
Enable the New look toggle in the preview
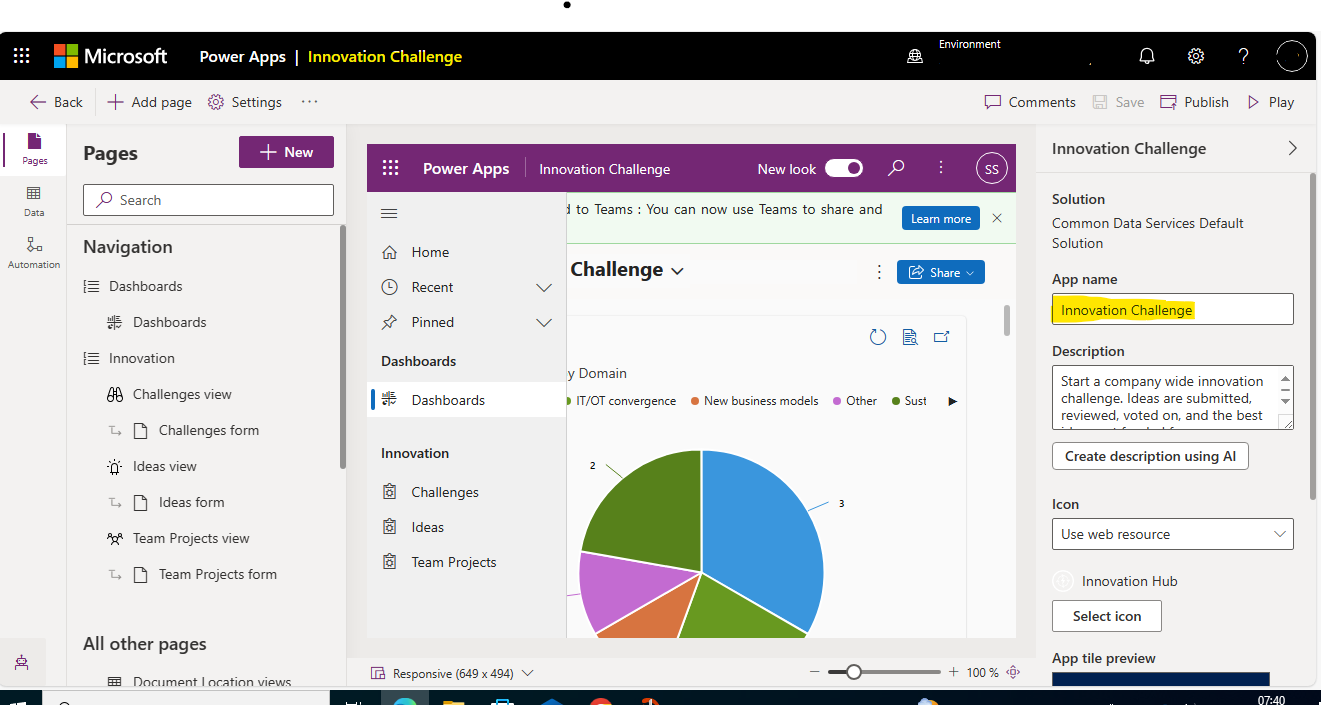[x=843, y=168]
